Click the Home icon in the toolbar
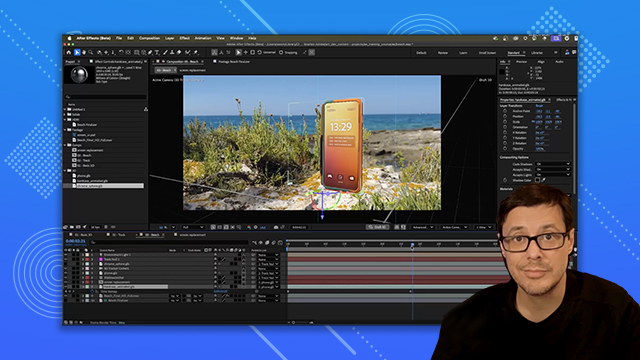 (x=69, y=52)
